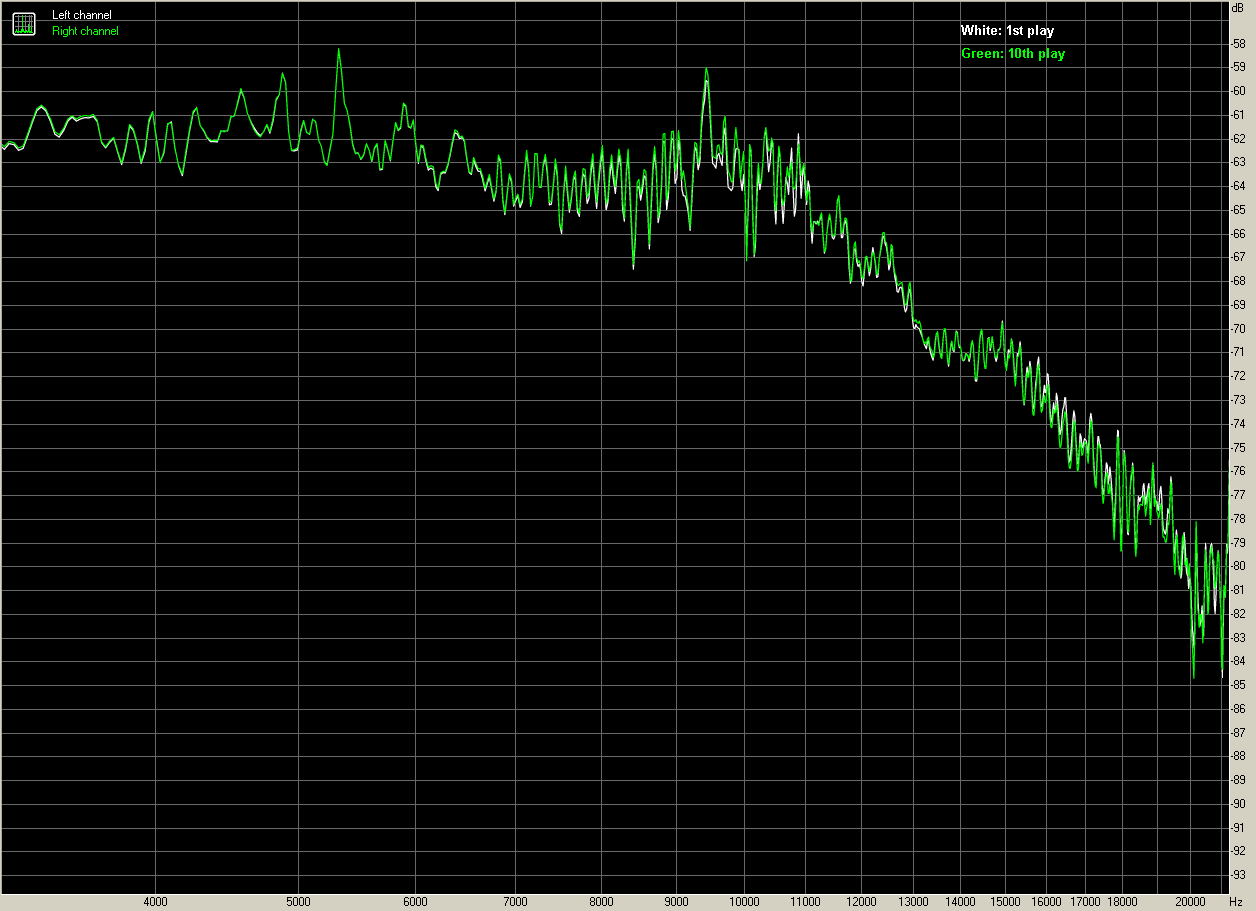The image size is (1256, 911).
Task: Click the spectrum graph icon beside the channel legend
Action: 23,23
